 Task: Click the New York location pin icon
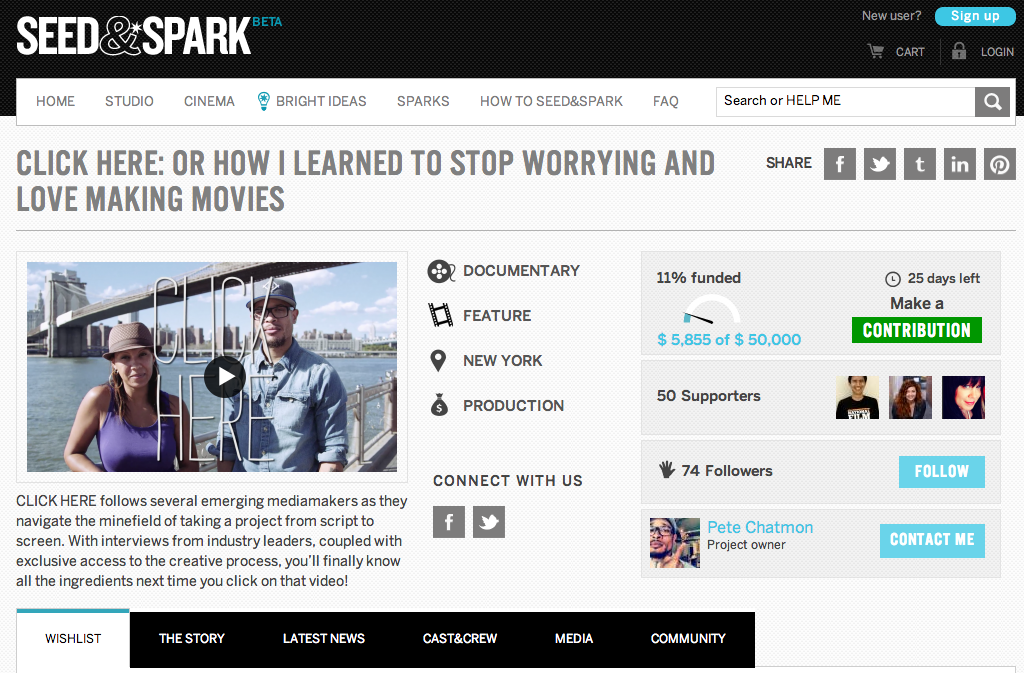pyautogui.click(x=438, y=360)
